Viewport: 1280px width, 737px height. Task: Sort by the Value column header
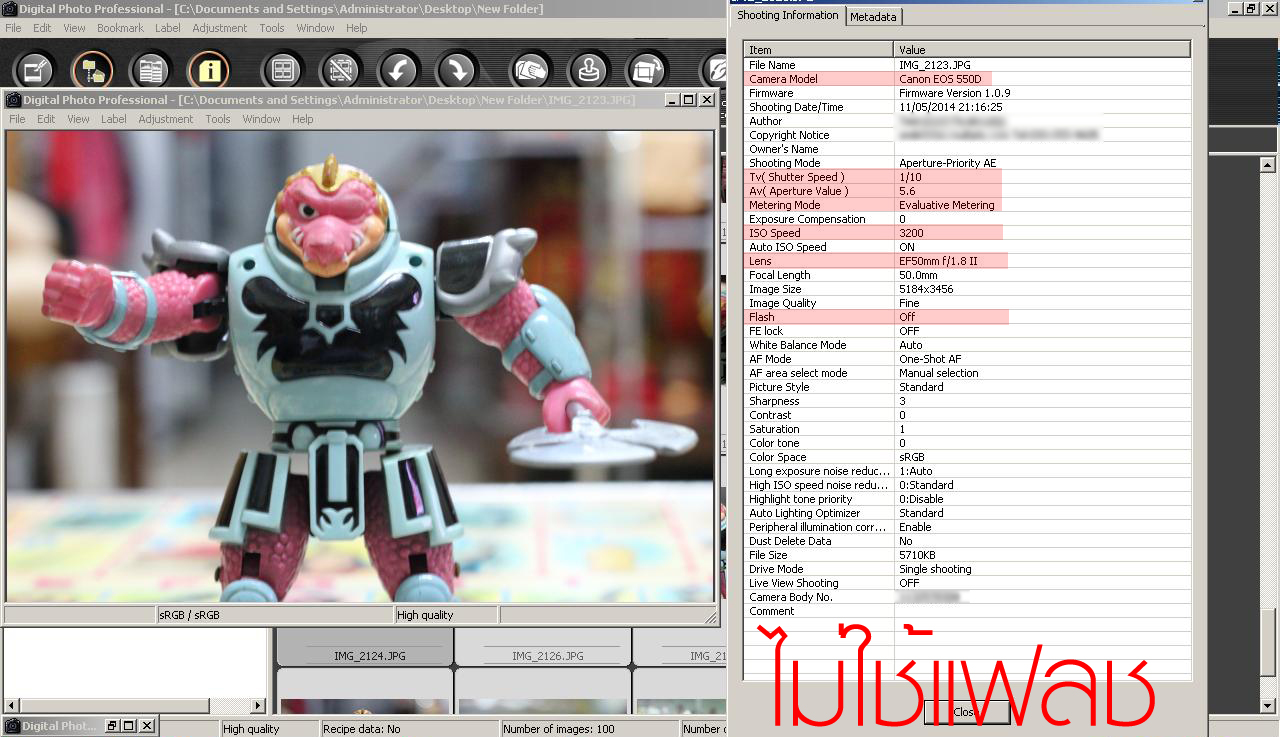(x=1041, y=49)
